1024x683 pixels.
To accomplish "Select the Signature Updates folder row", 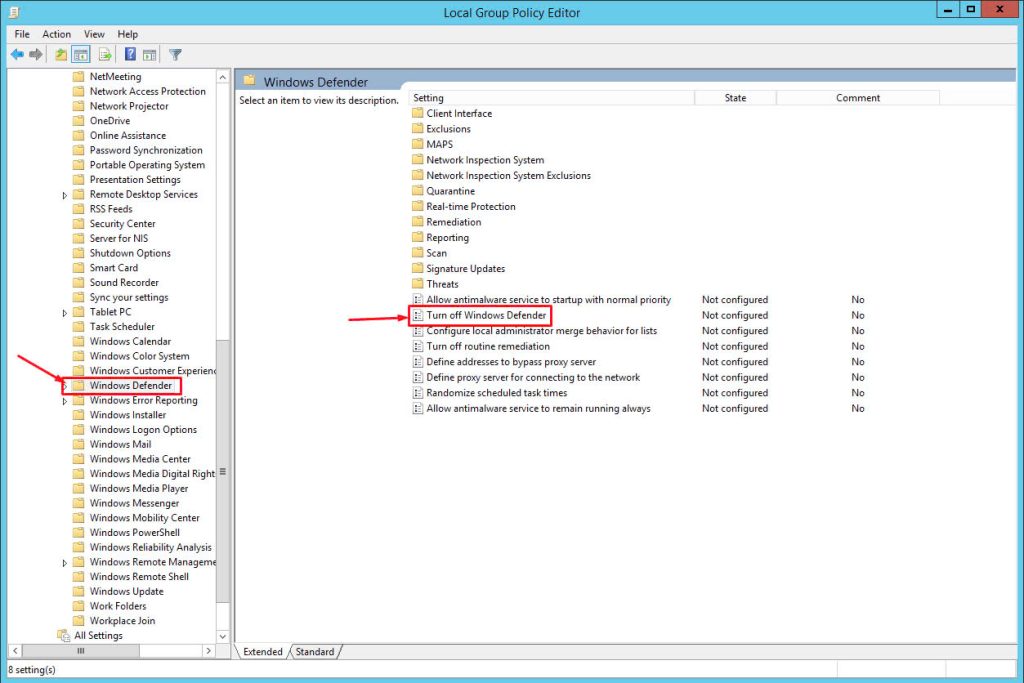I will [x=465, y=269].
